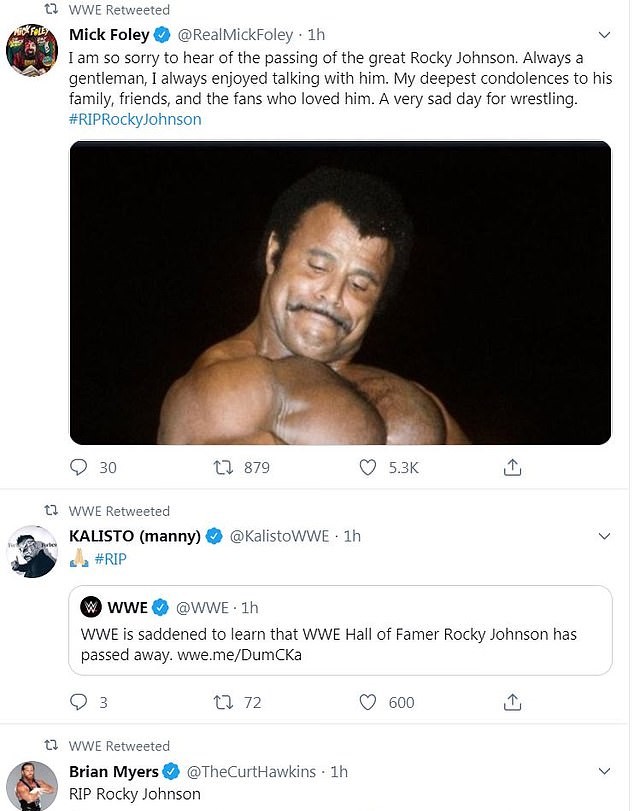The height and width of the screenshot is (811, 632).
Task: Like Mick Foley's tweet
Action: click(x=368, y=467)
